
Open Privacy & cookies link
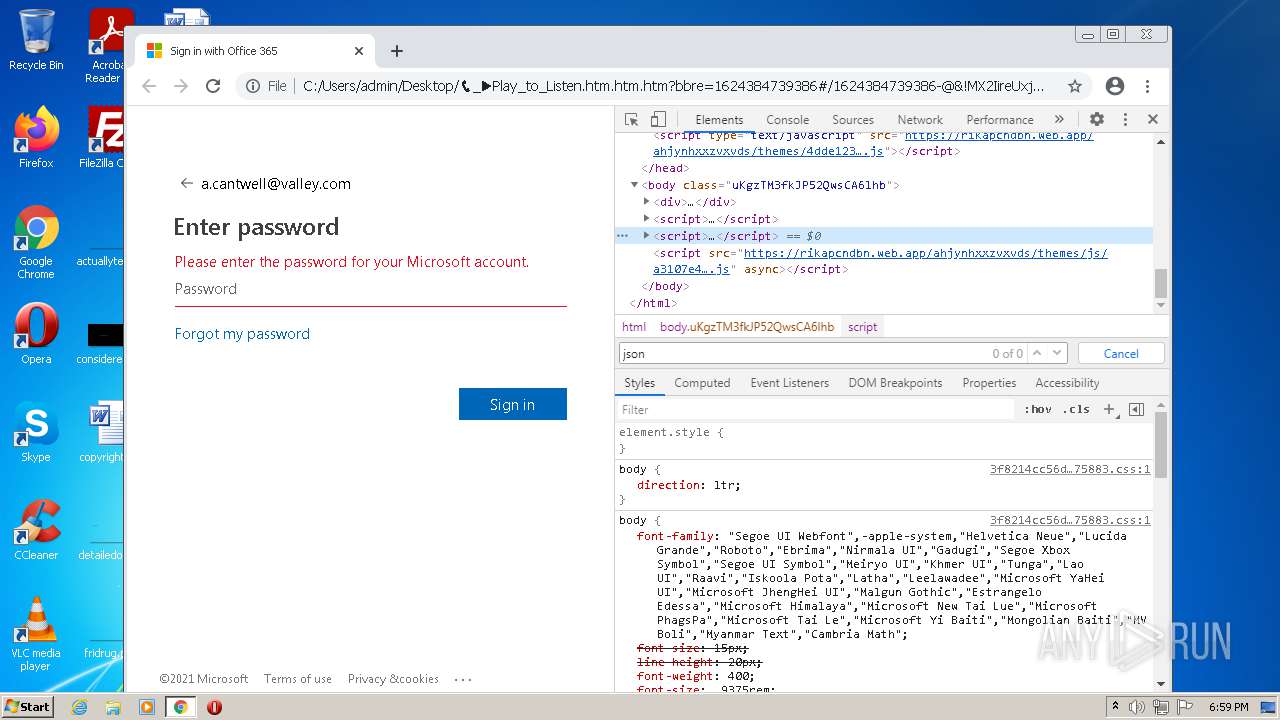tap(393, 679)
